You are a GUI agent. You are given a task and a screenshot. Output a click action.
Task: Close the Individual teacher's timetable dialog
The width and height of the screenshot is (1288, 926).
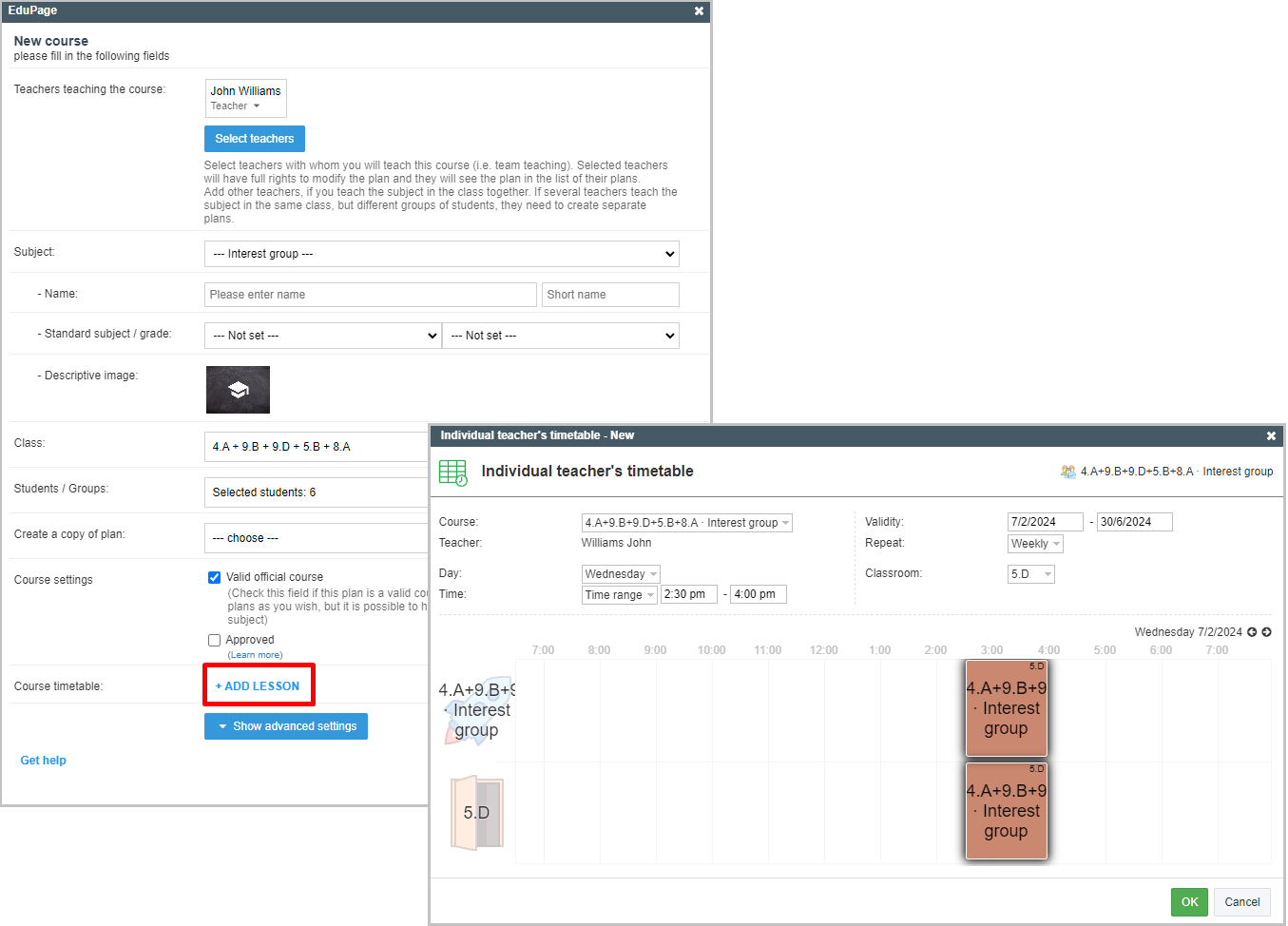[1271, 436]
